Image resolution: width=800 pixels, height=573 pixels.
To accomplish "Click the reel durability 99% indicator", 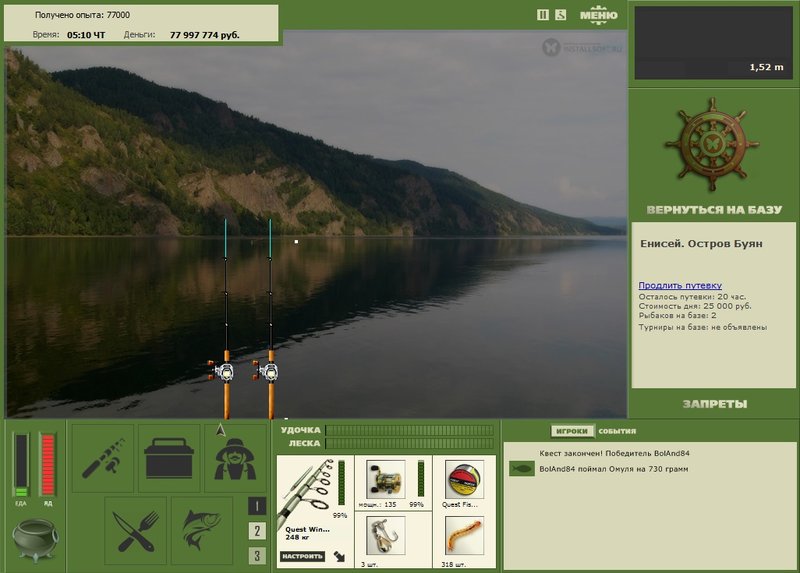I will point(420,478).
